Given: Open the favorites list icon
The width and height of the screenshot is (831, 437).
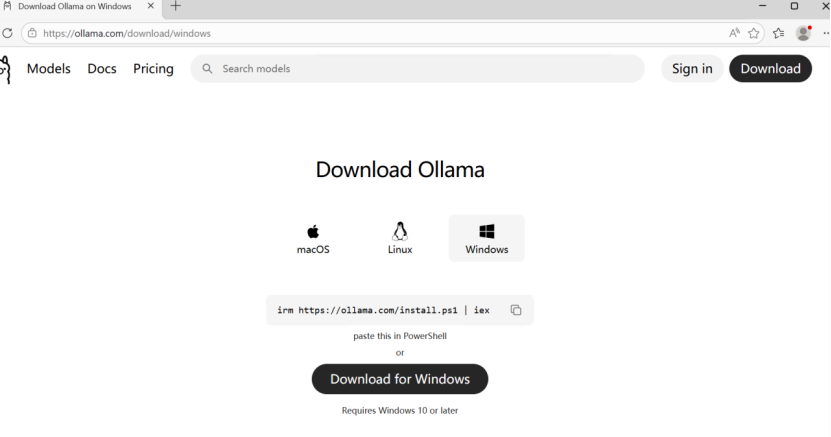Looking at the screenshot, I should pos(779,33).
